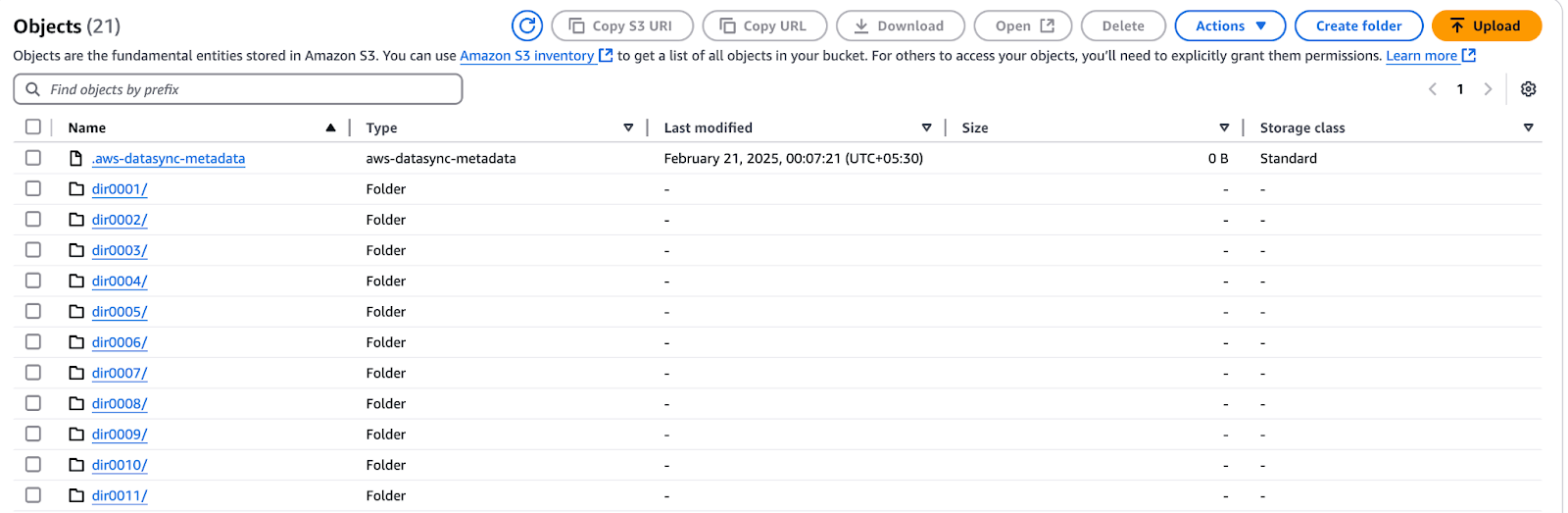
Task: Check the dir0002/ row checkbox
Action: click(33, 219)
